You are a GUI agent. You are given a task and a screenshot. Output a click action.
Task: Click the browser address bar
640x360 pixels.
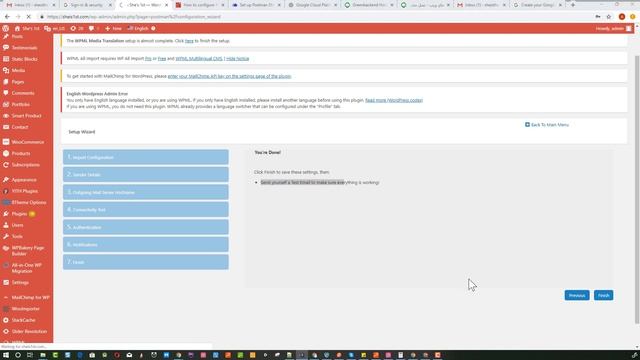tap(314, 17)
